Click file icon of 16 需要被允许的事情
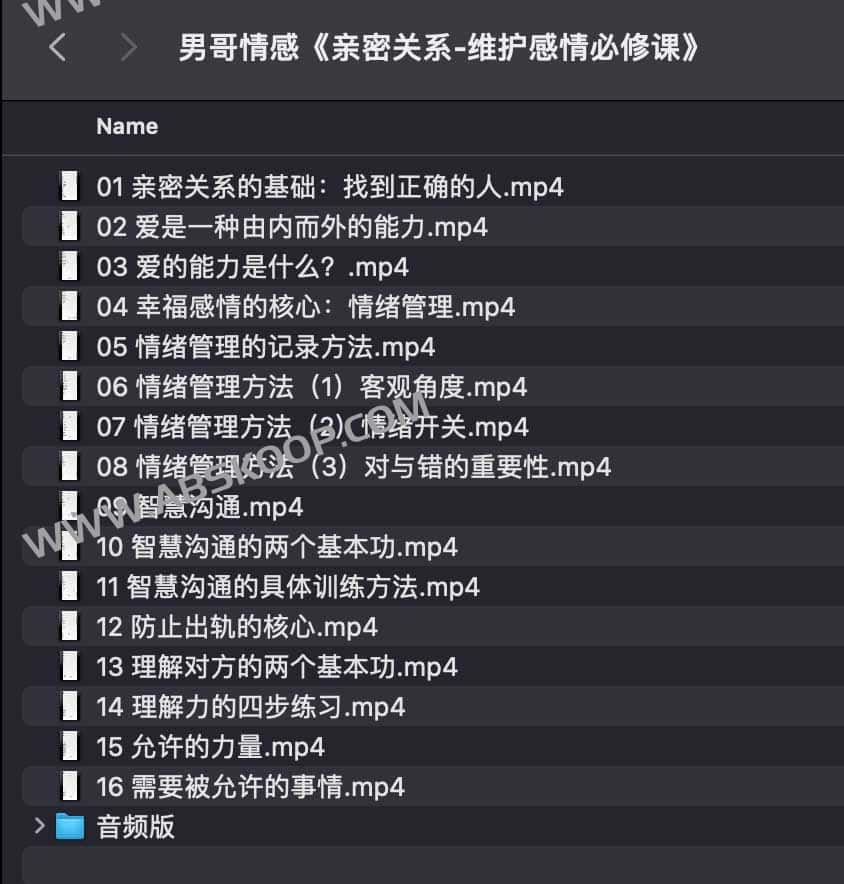Screen dimensions: 844x884 pyautogui.click(x=69, y=786)
